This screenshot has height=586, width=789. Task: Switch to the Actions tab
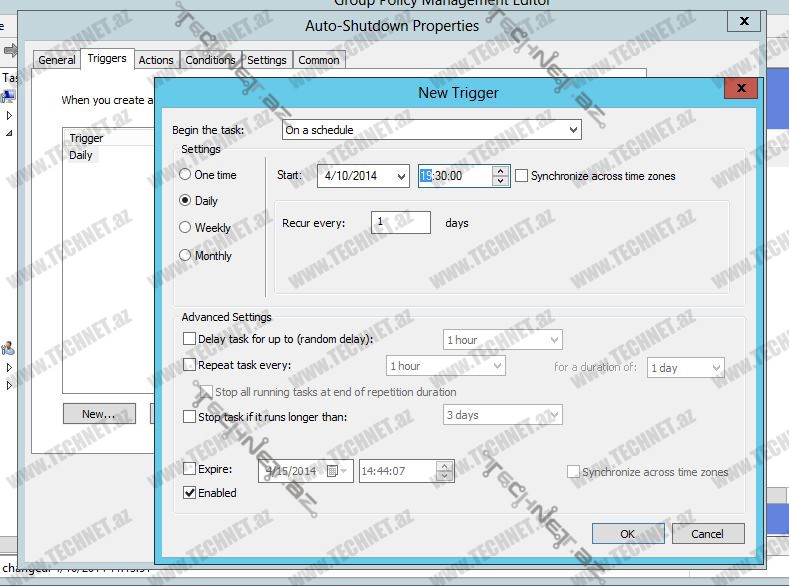pyautogui.click(x=156, y=60)
